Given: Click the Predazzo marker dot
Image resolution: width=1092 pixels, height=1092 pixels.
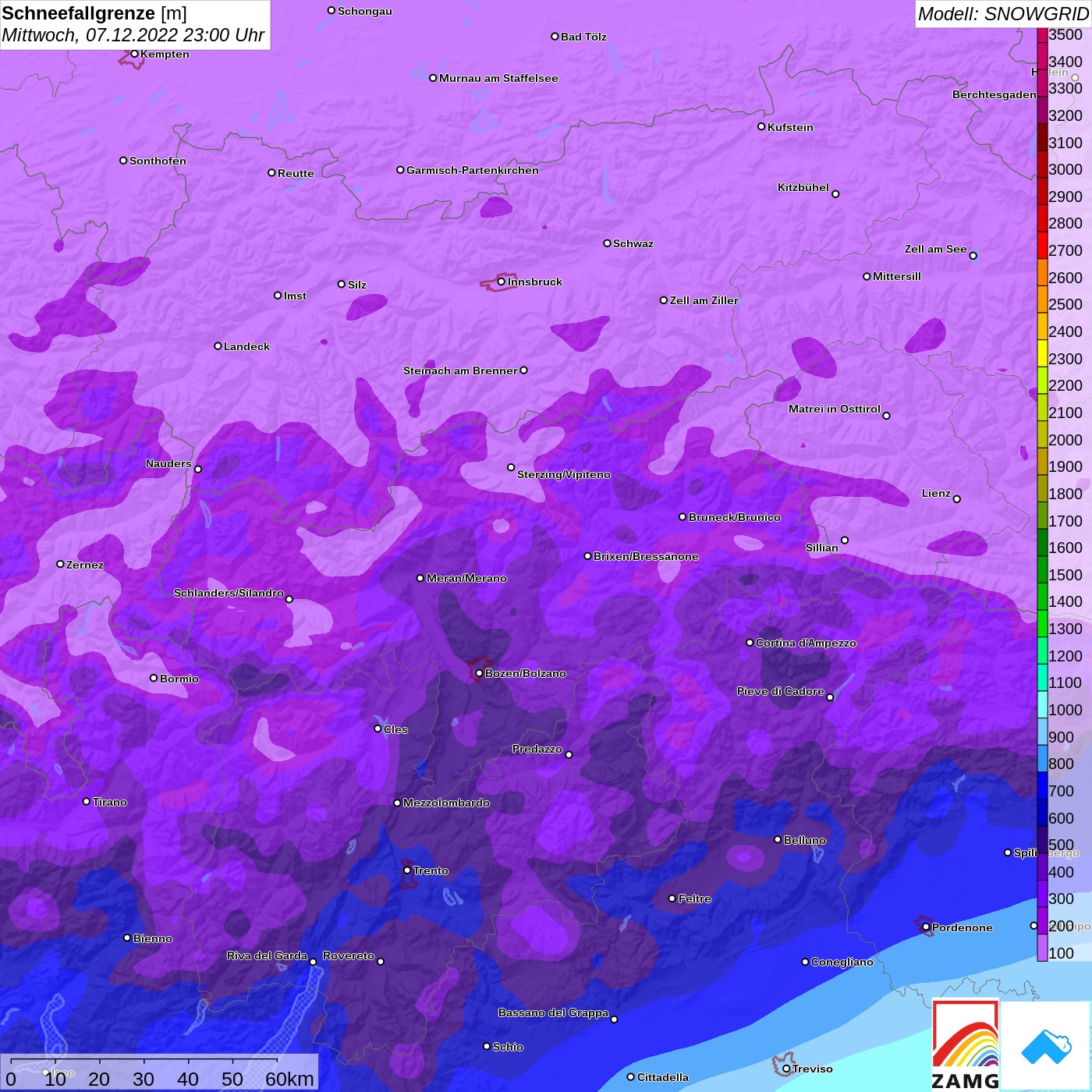Looking at the screenshot, I should (569, 754).
